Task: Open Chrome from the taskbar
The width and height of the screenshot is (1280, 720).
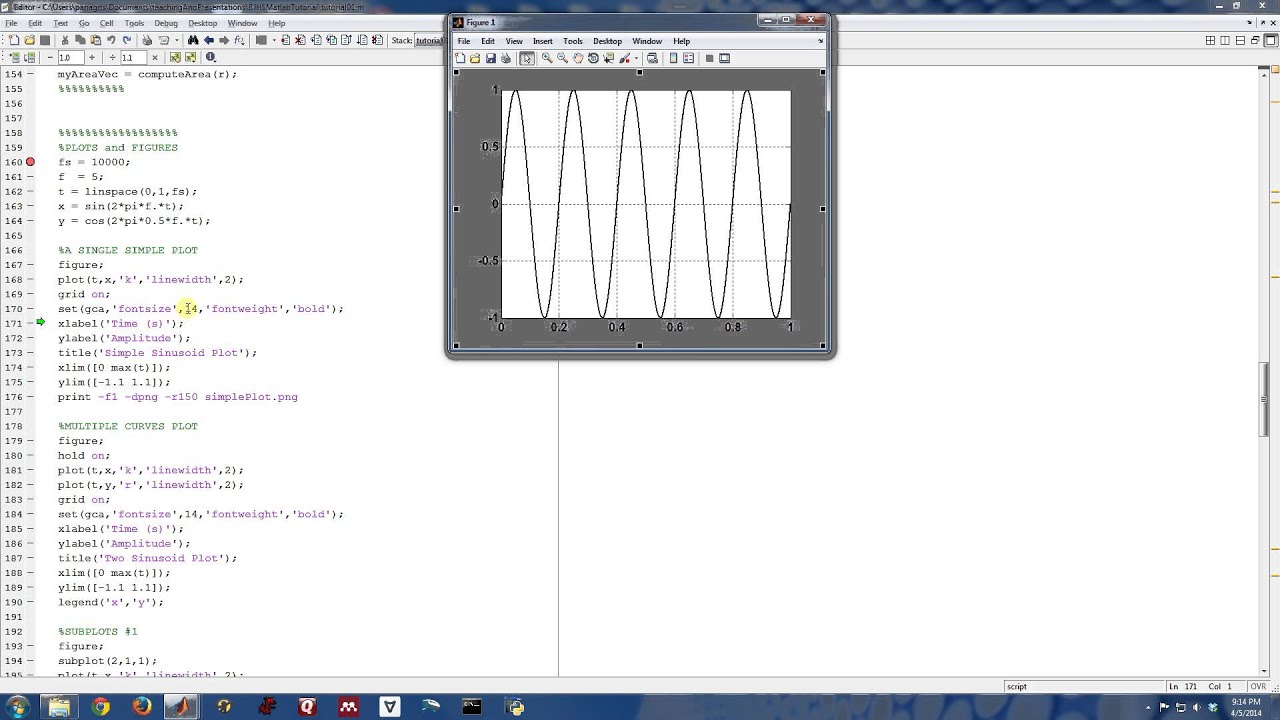Action: point(100,707)
